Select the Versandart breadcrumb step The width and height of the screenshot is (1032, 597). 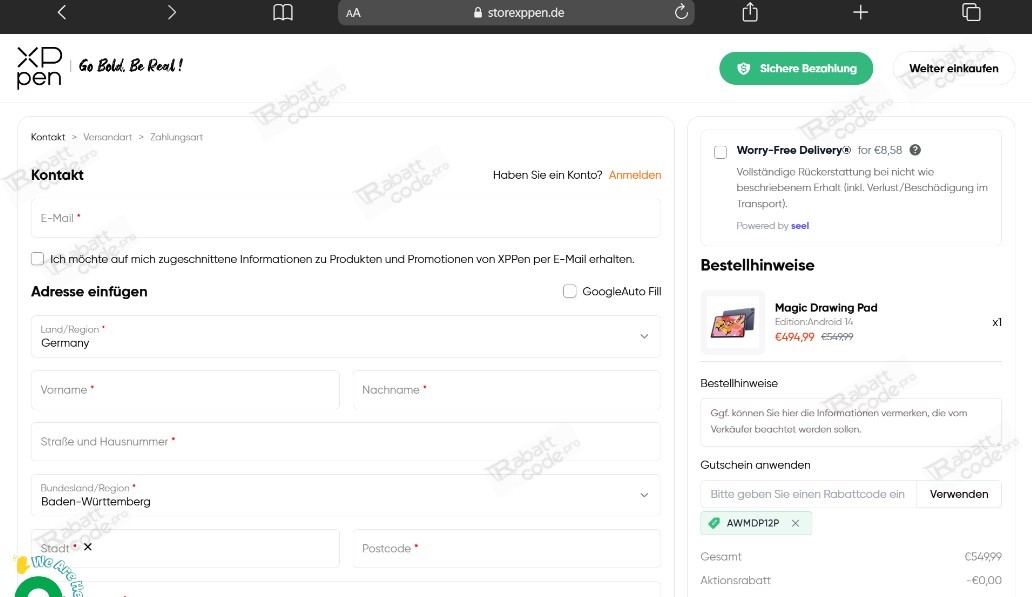[107, 137]
